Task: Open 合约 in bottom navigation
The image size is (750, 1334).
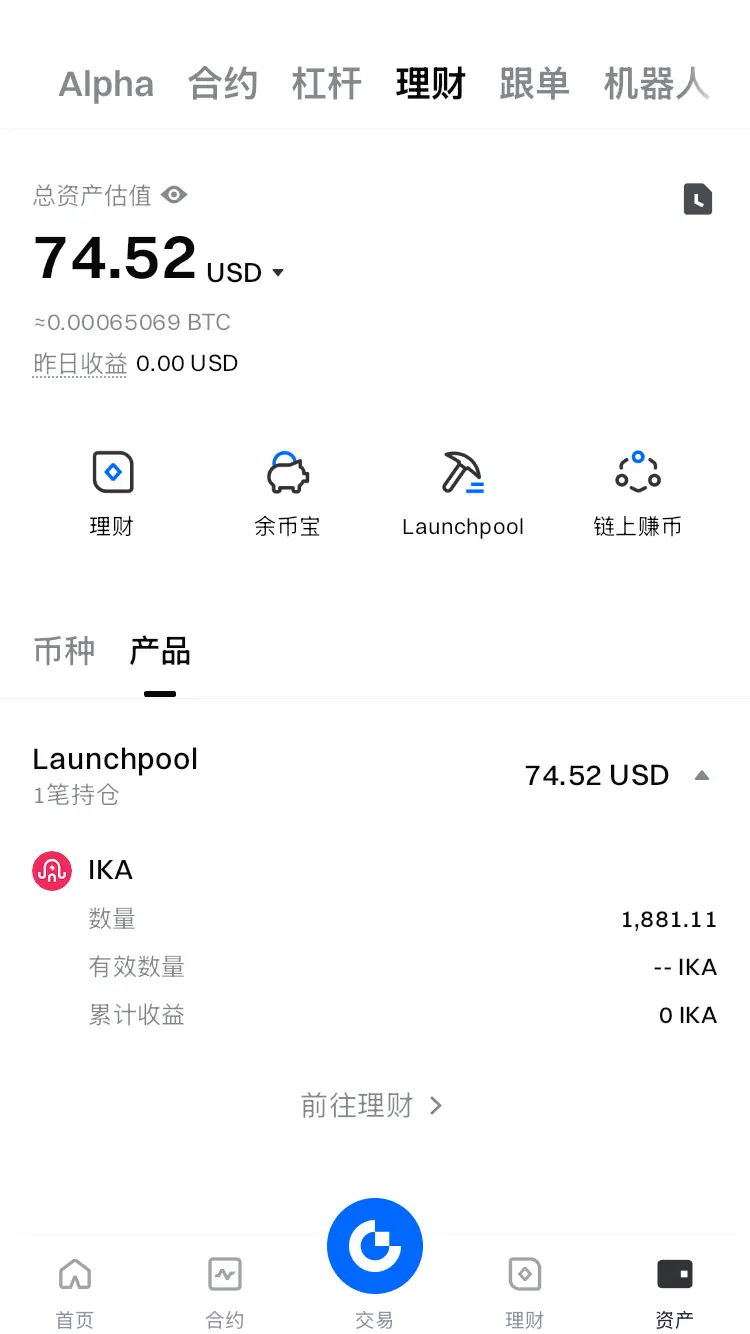Action: [225, 1294]
